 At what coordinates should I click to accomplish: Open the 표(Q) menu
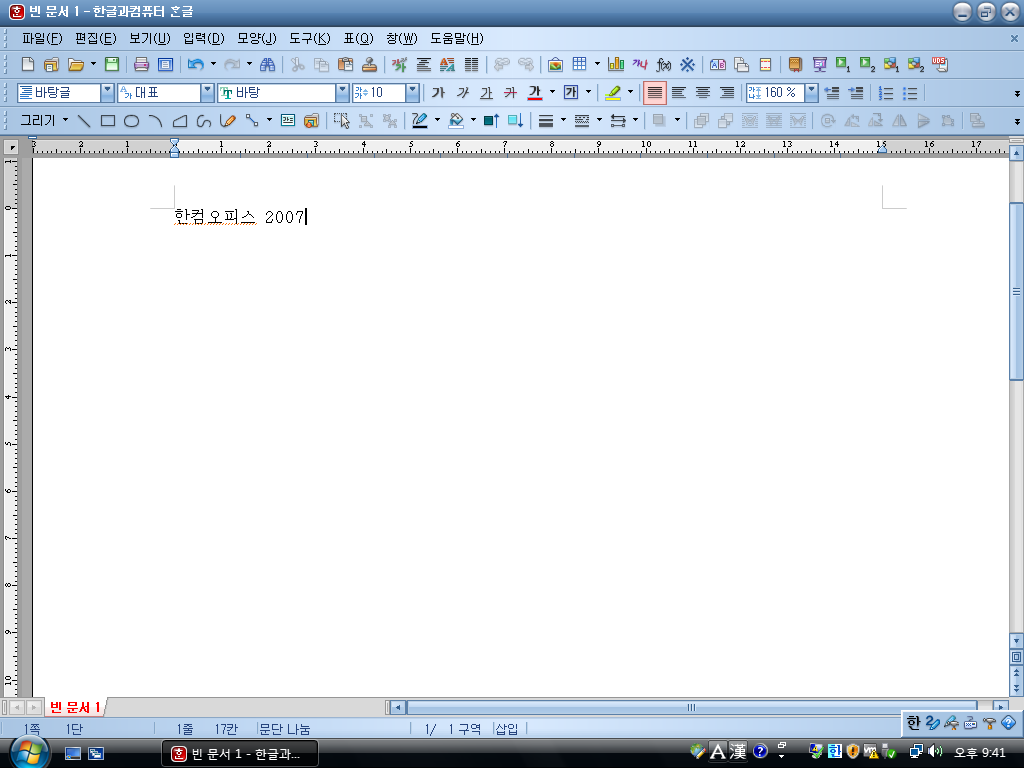pyautogui.click(x=358, y=39)
